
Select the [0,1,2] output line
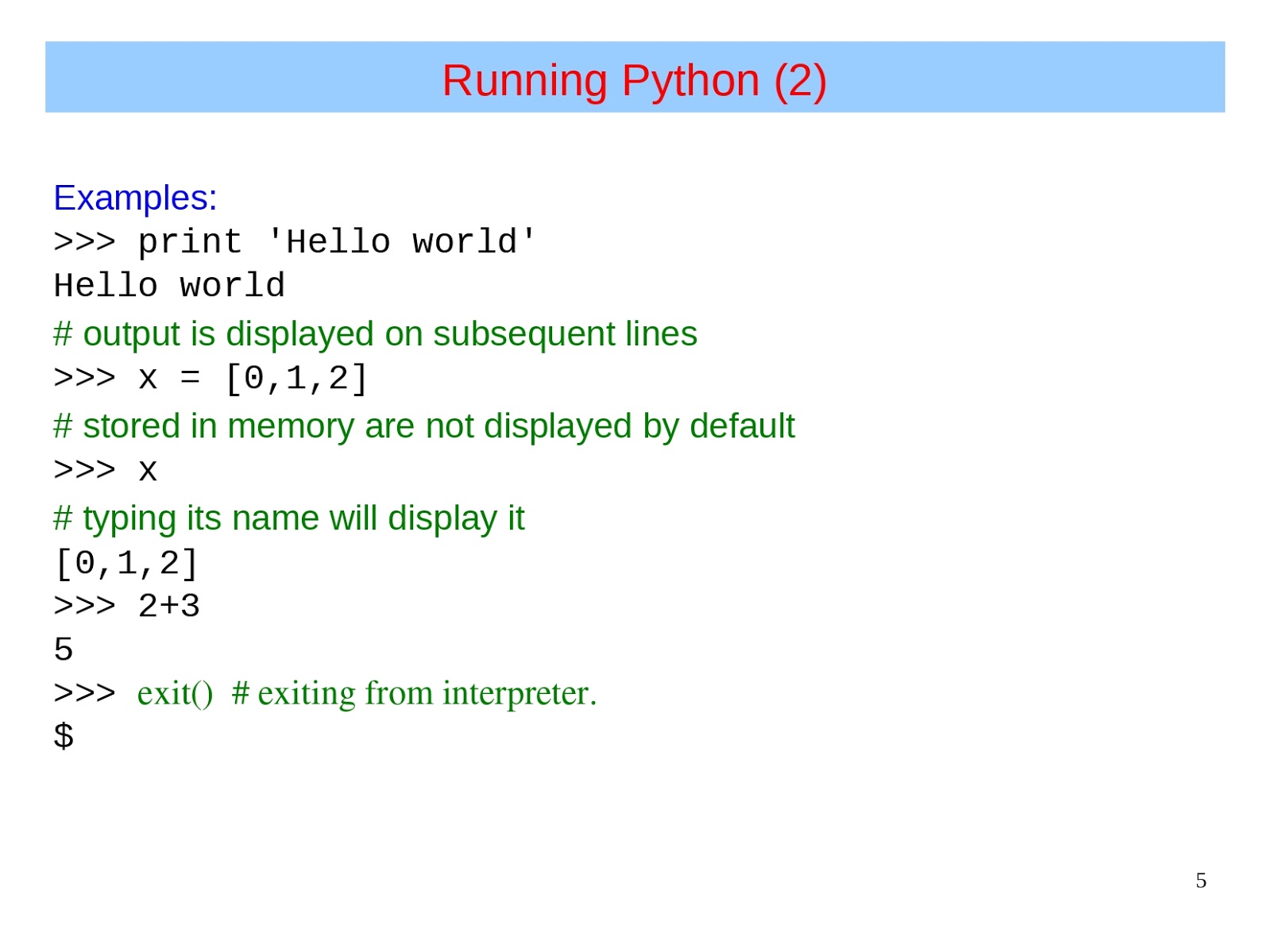[x=126, y=562]
